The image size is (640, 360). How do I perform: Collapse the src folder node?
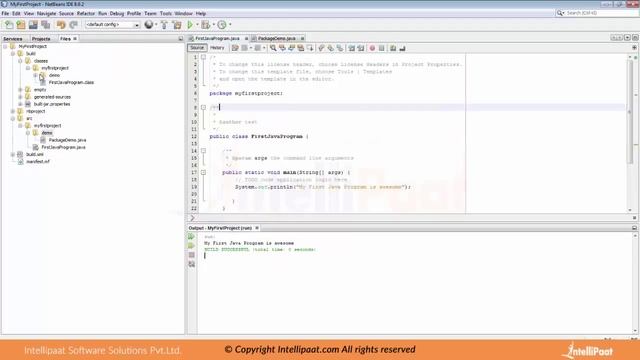coord(13,119)
